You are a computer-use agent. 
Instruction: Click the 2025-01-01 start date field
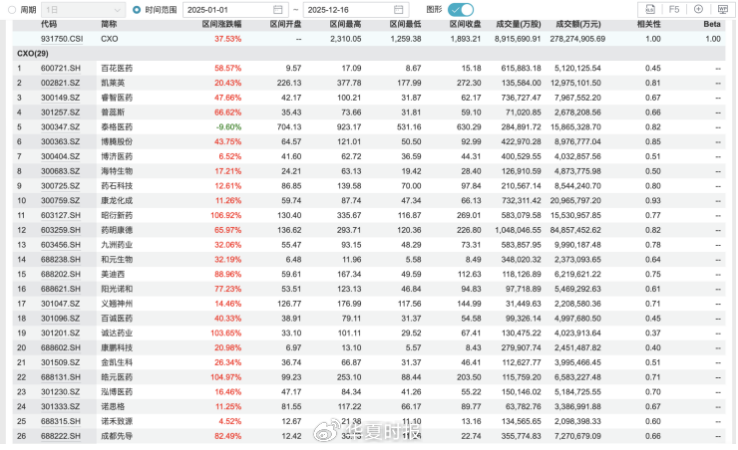tap(235, 10)
